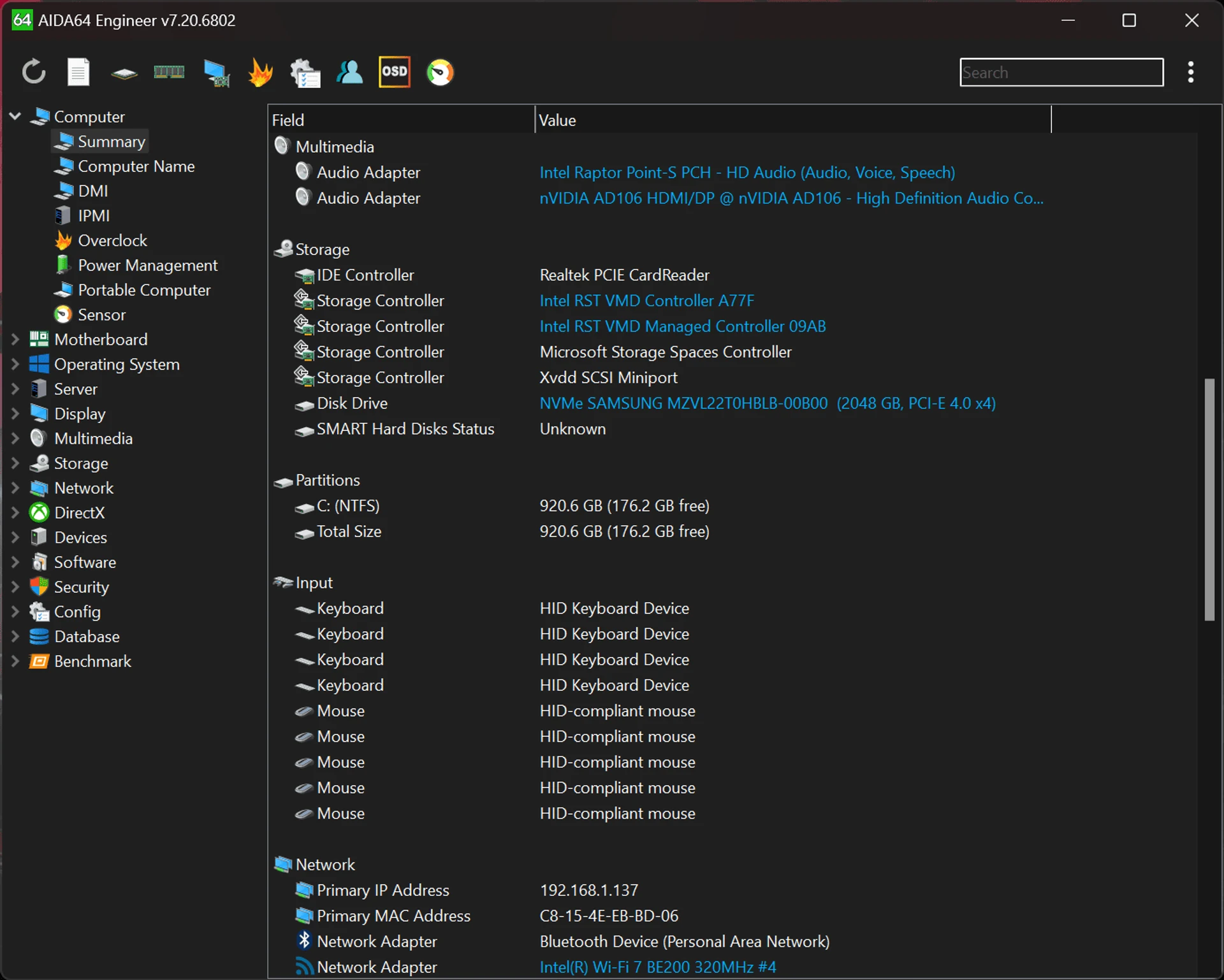Open the IPMI tree item
1224x980 pixels.
(x=94, y=216)
